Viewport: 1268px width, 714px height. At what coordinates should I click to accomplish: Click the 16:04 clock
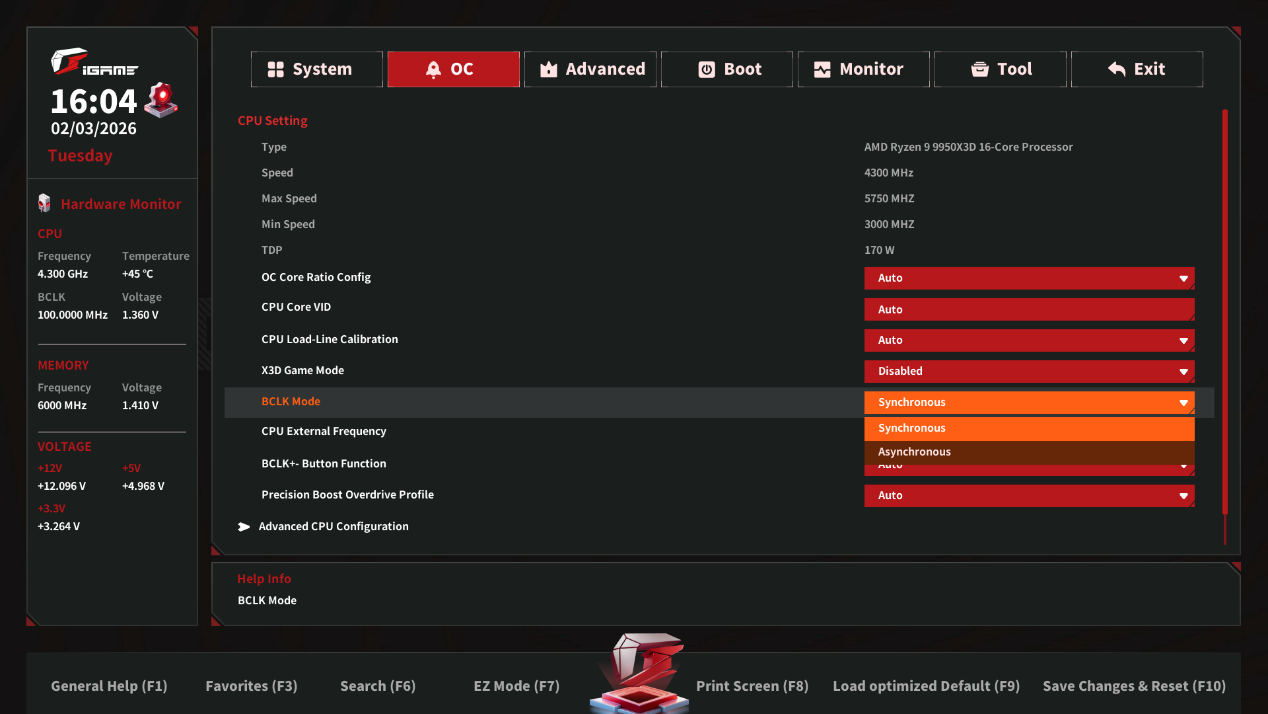pos(94,101)
